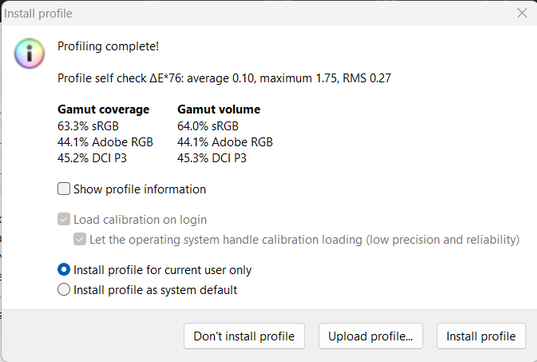The image size is (537, 362).
Task: Close the Install profile dialog
Action: [522, 13]
